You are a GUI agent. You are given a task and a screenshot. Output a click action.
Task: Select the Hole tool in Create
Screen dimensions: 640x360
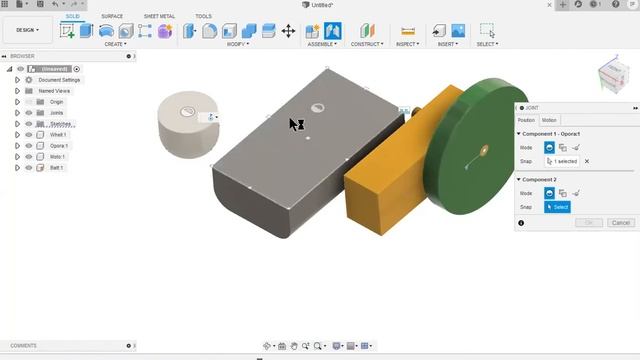126,31
